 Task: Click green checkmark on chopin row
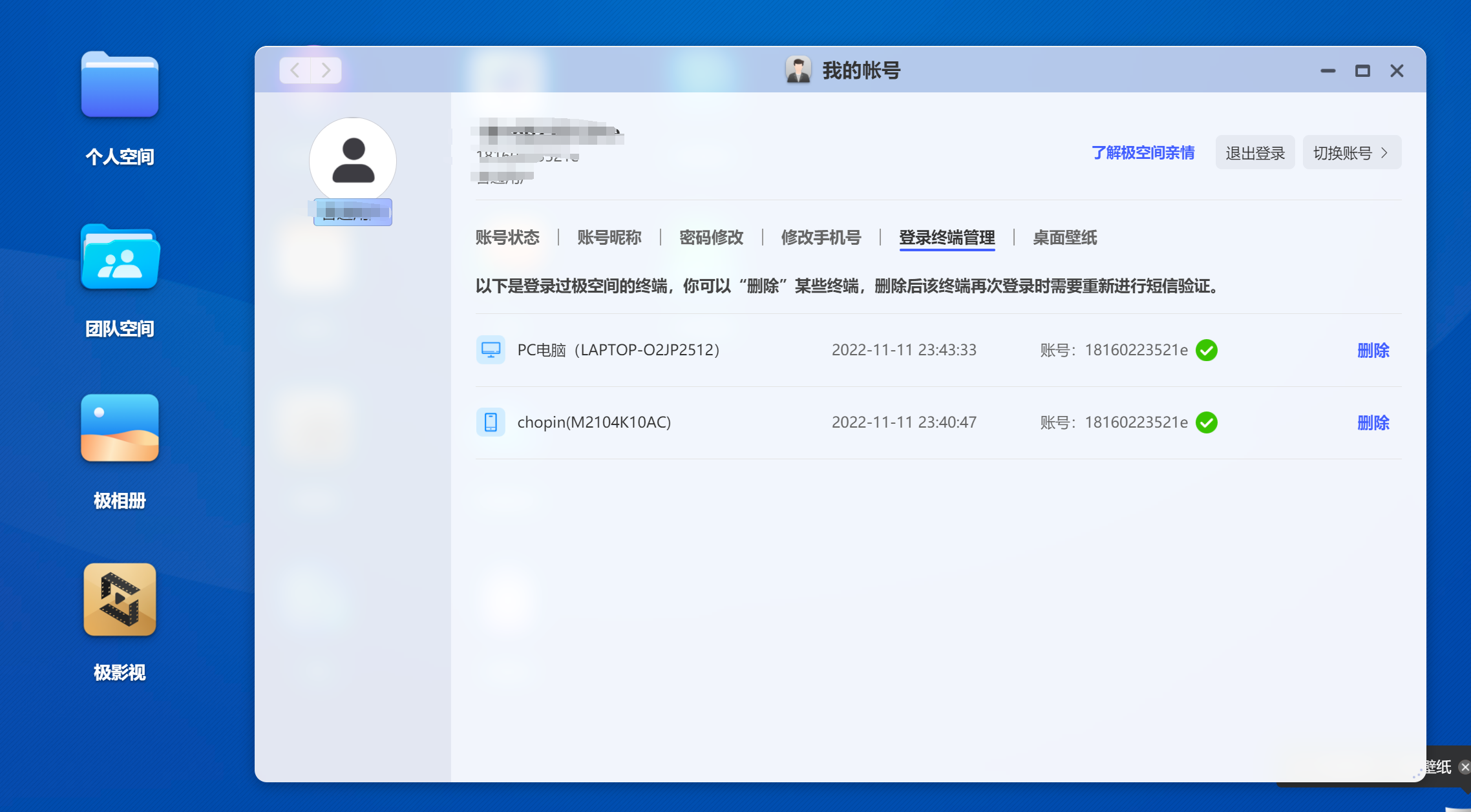coord(1207,422)
